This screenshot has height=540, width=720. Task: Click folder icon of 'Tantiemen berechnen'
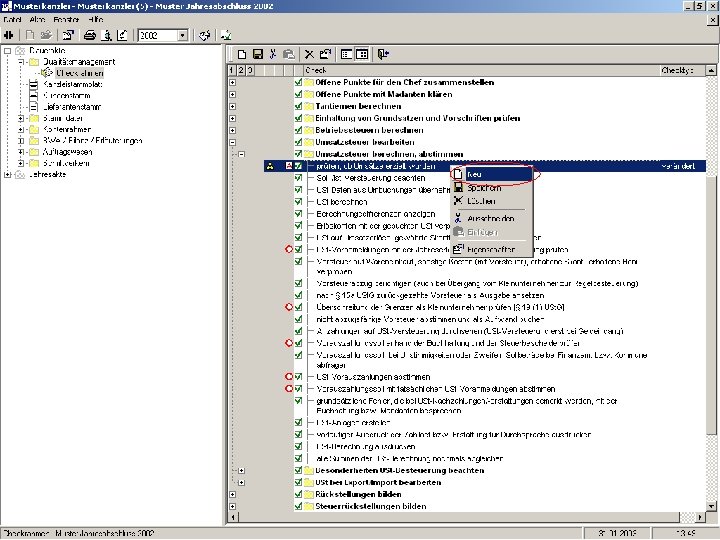tap(309, 107)
